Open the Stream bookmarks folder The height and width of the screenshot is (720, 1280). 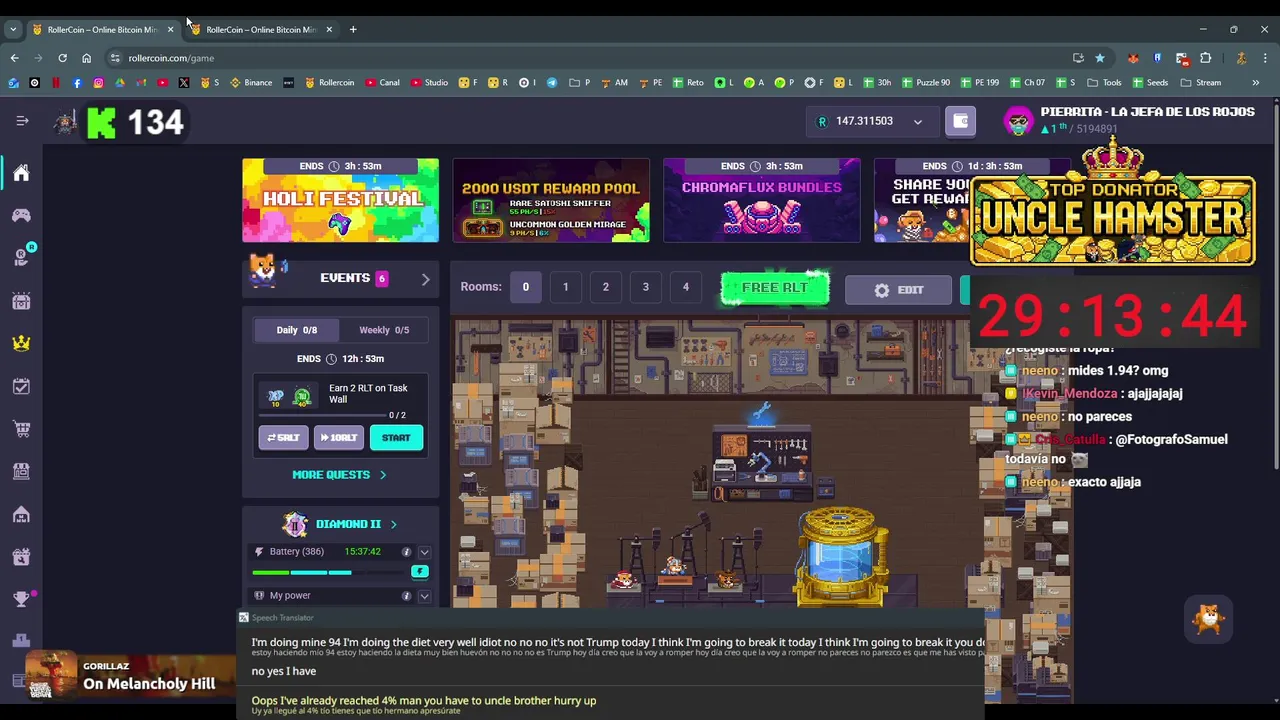[x=1200, y=83]
